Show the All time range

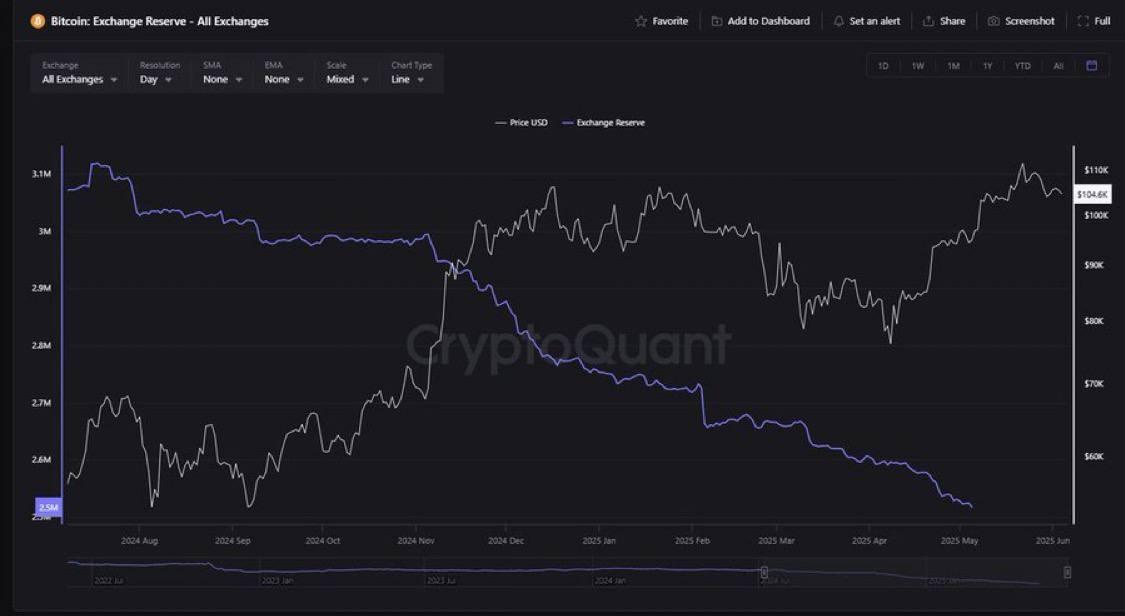click(1058, 66)
